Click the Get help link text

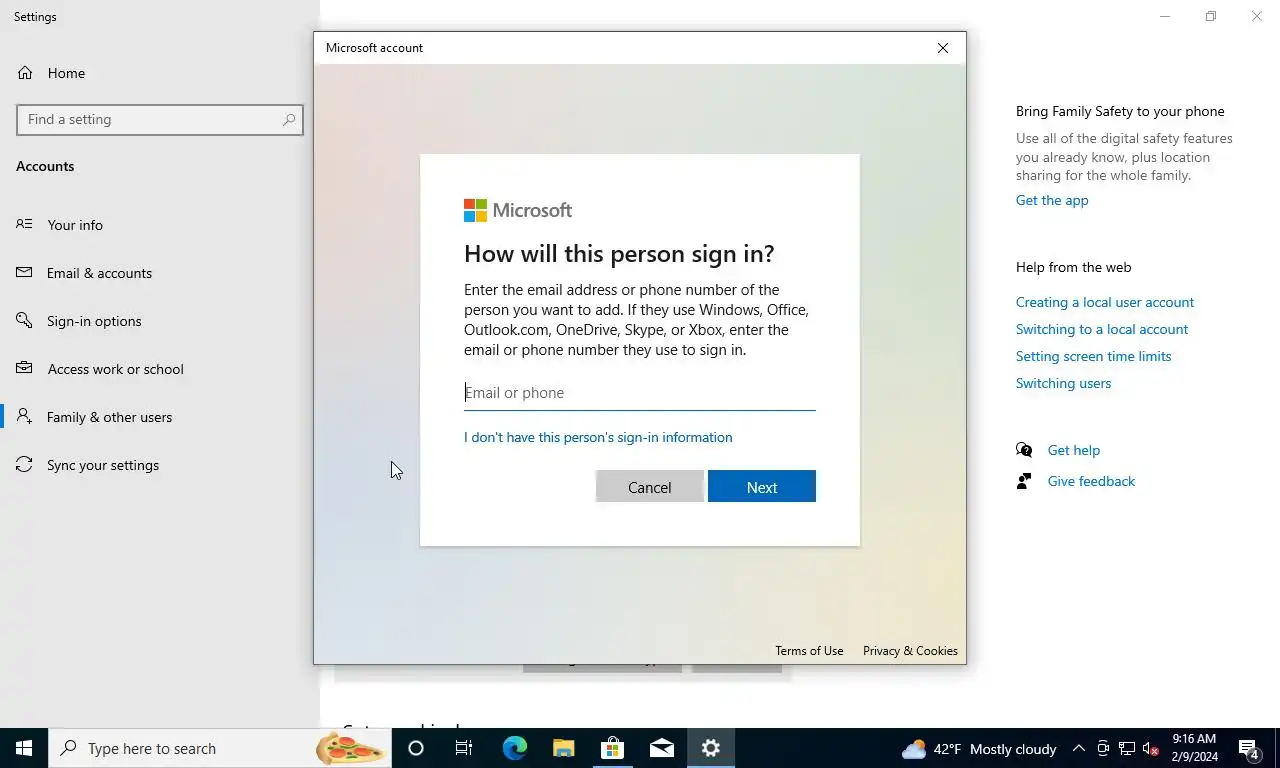coord(1073,450)
